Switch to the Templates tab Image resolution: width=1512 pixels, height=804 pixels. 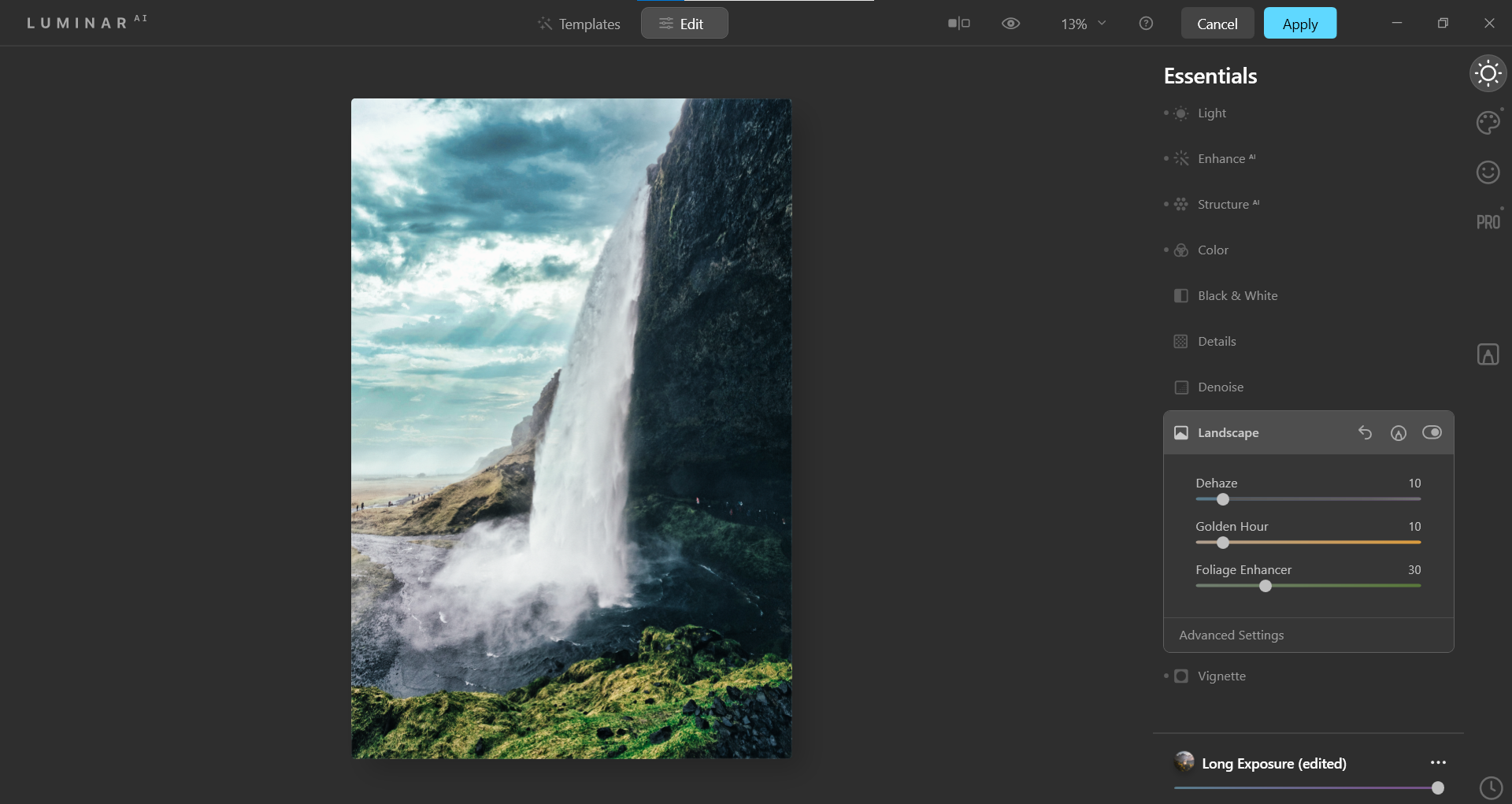click(x=579, y=24)
